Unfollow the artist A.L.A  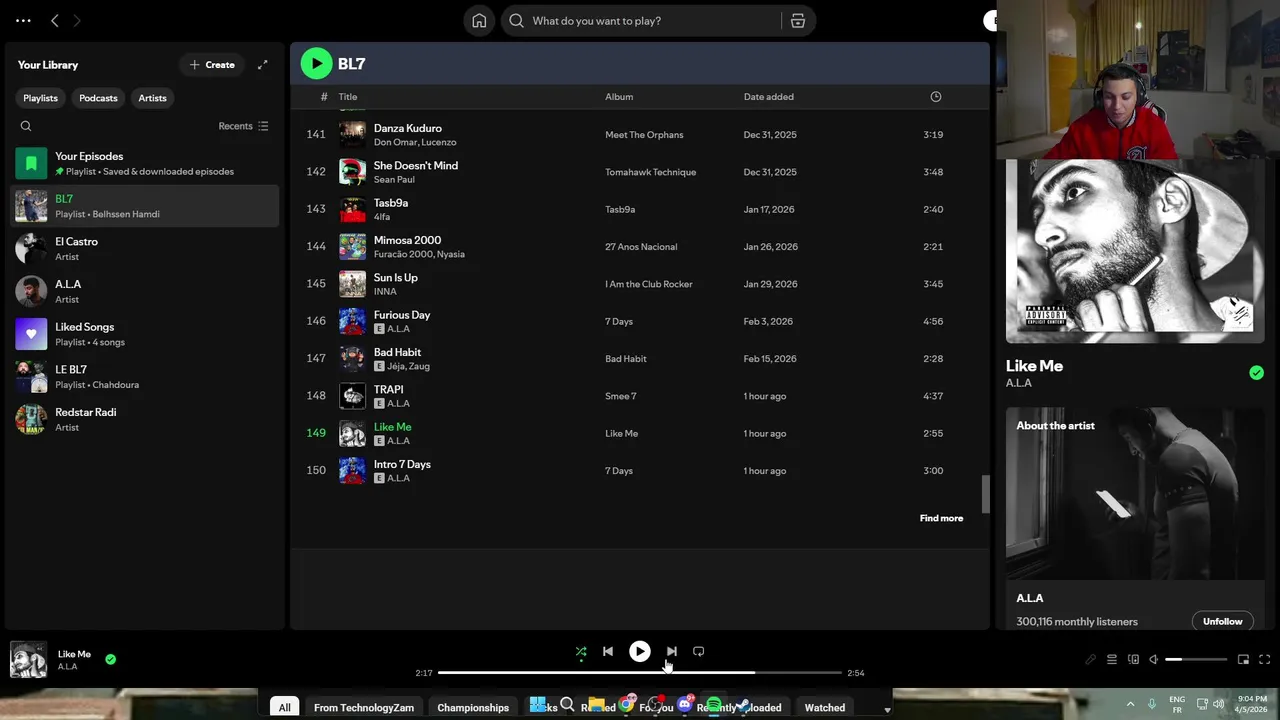1222,621
